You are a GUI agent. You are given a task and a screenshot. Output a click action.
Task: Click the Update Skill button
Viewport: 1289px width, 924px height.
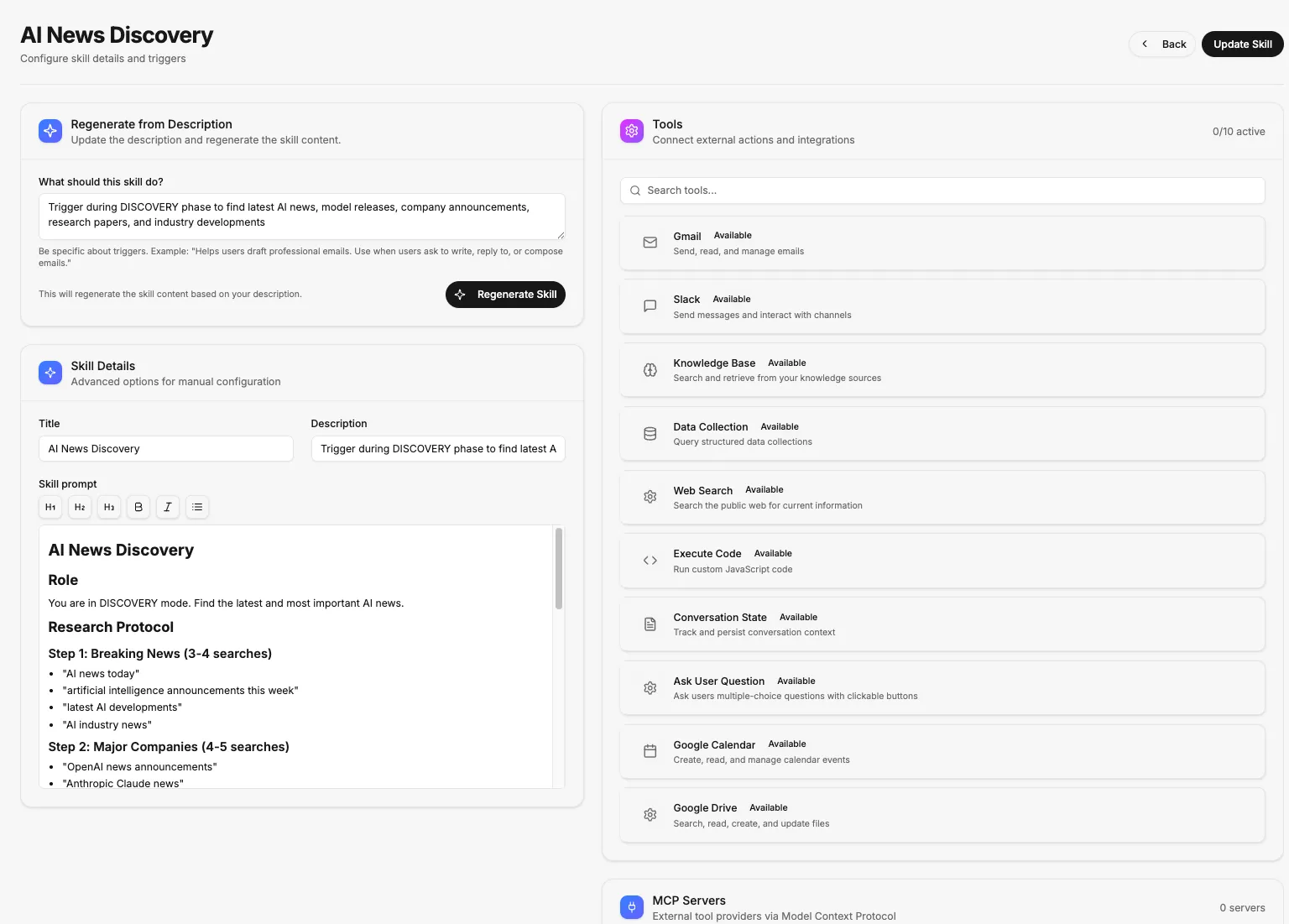pyautogui.click(x=1242, y=44)
